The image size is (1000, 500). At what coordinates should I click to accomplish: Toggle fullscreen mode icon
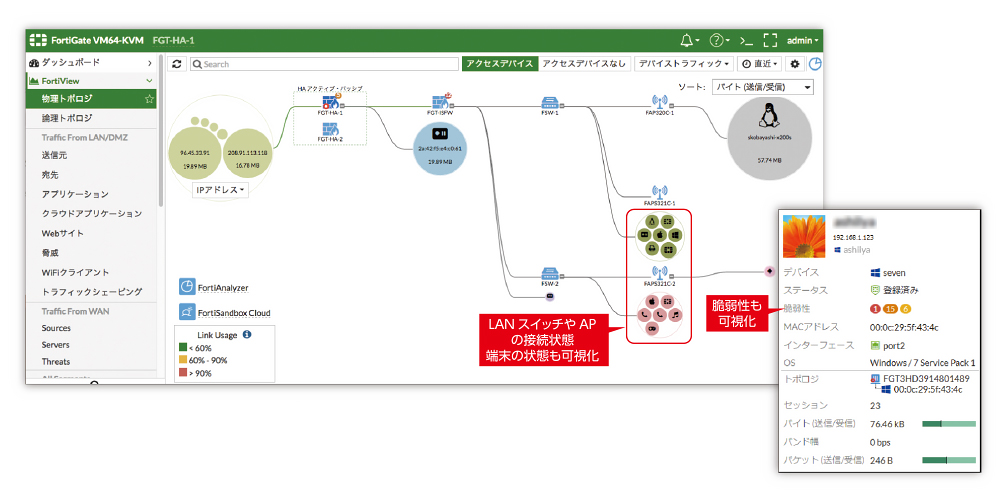click(x=770, y=40)
